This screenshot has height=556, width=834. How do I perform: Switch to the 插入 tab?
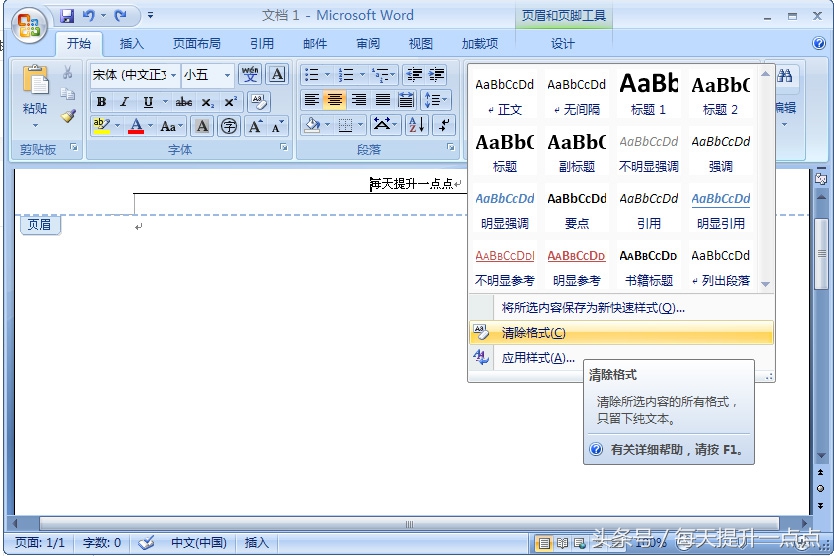131,44
